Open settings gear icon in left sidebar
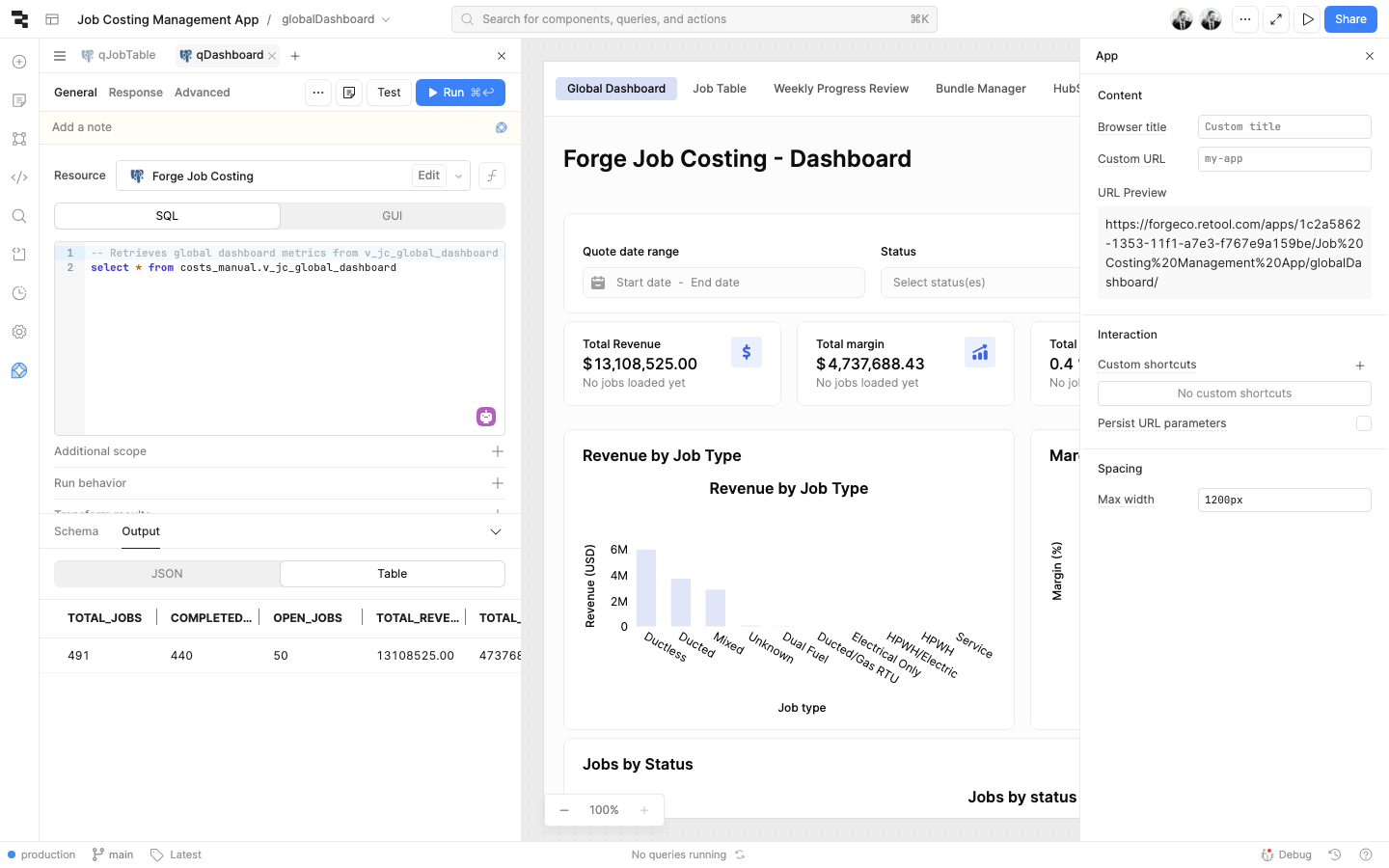The width and height of the screenshot is (1389, 868). tap(19, 332)
